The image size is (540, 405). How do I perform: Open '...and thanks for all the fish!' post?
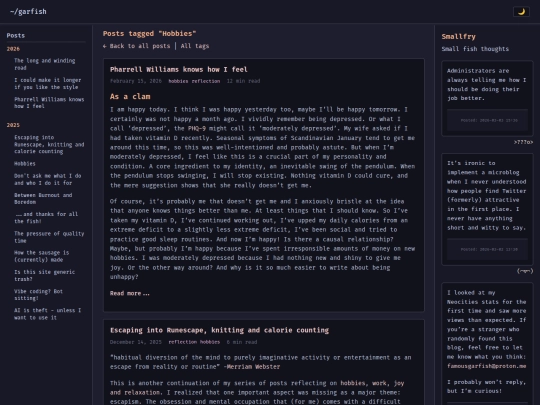pyautogui.click(x=46, y=218)
